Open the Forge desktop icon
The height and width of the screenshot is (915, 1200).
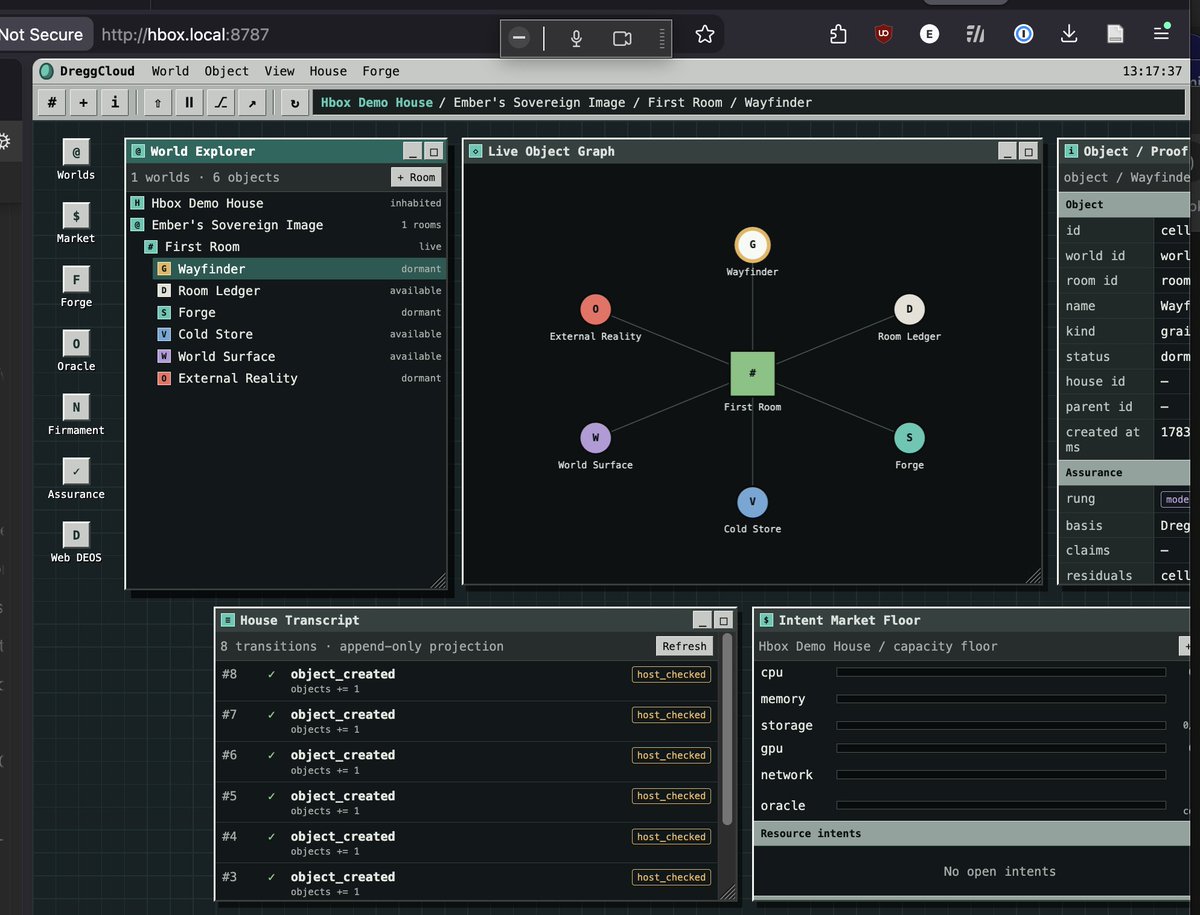(76, 288)
